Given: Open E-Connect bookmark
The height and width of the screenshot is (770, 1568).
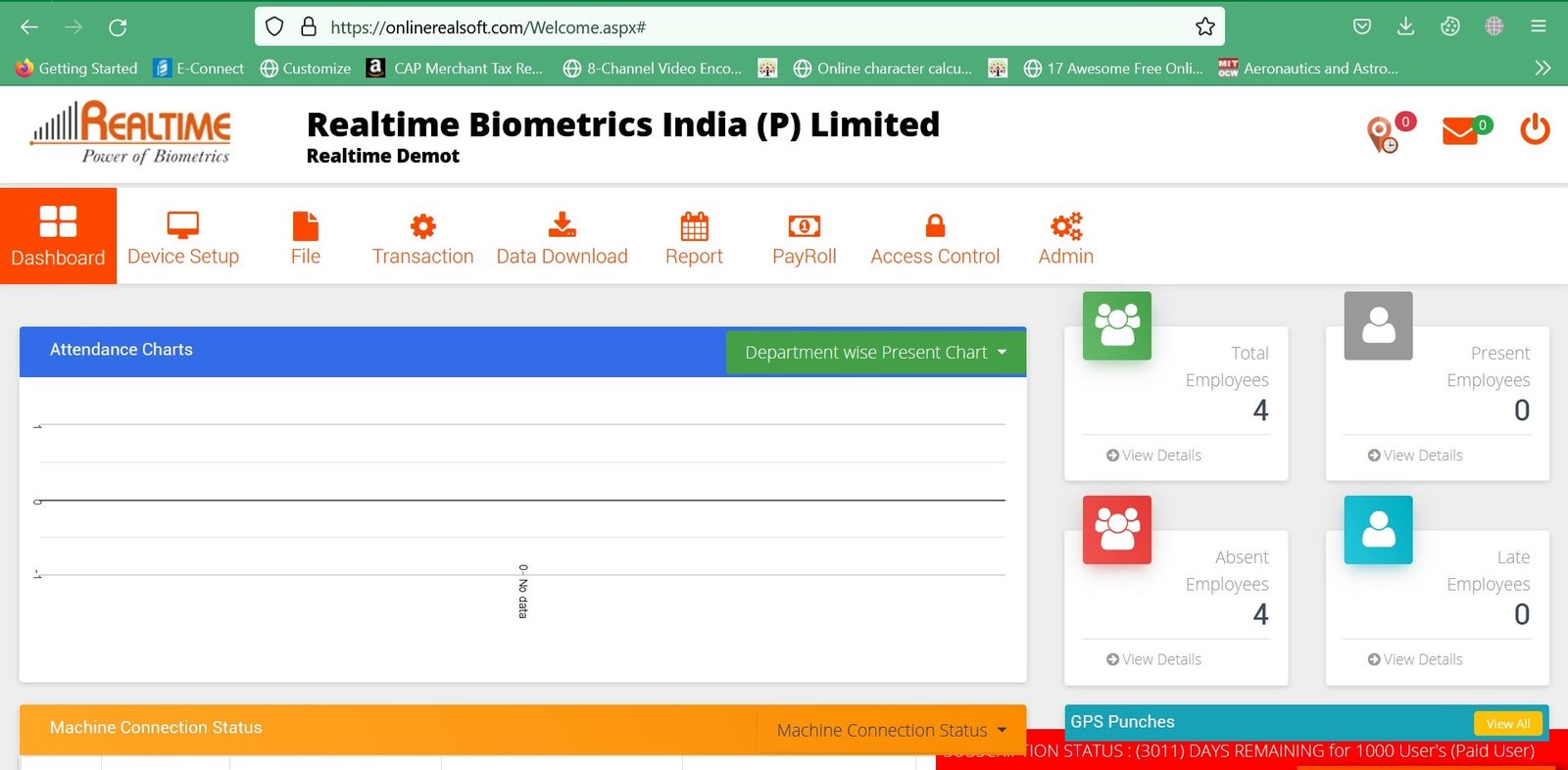Looking at the screenshot, I should 199,68.
